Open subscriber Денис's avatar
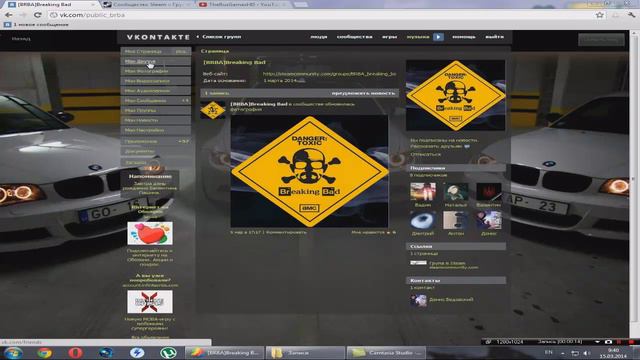The width and height of the screenshot is (640, 360). point(489,220)
